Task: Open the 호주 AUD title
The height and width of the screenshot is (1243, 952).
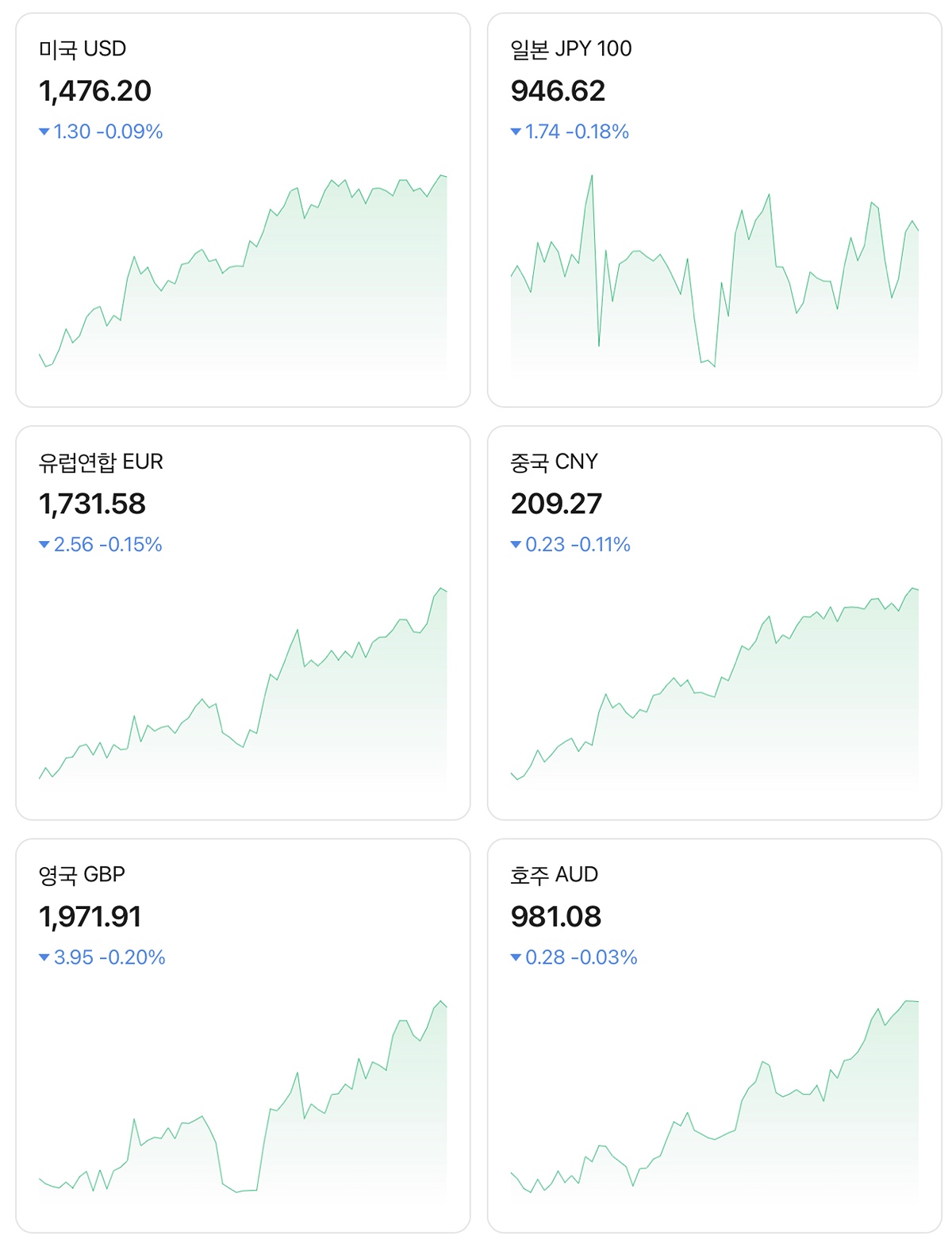Action: coord(554,874)
